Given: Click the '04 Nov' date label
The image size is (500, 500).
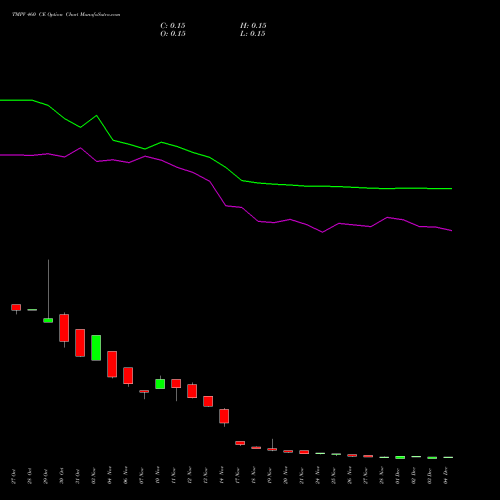Looking at the screenshot, I should click(110, 476).
